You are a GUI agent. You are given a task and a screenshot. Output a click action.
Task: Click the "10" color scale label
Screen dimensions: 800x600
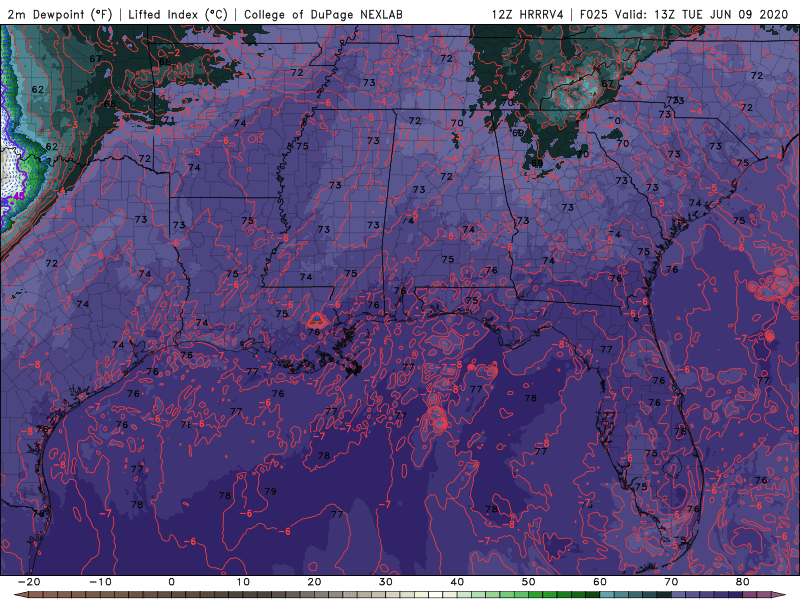click(x=243, y=582)
